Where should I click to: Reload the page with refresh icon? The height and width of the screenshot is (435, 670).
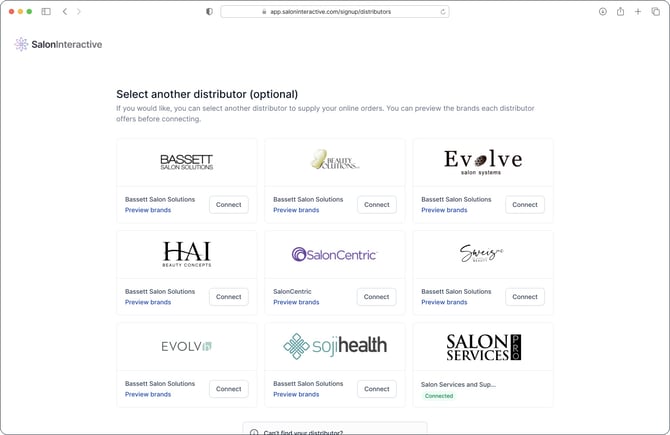(x=443, y=12)
